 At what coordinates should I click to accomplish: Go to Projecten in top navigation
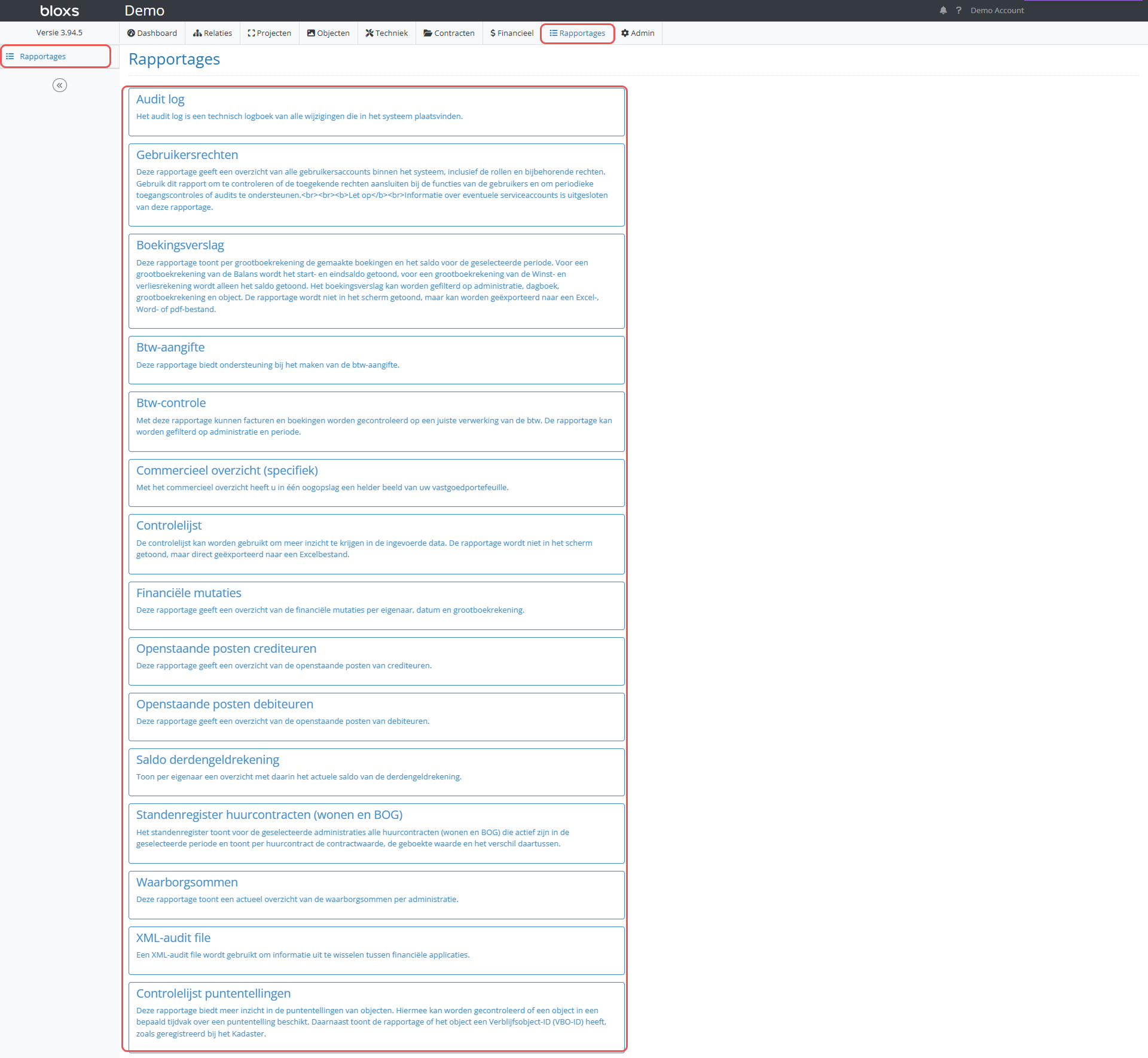269,33
